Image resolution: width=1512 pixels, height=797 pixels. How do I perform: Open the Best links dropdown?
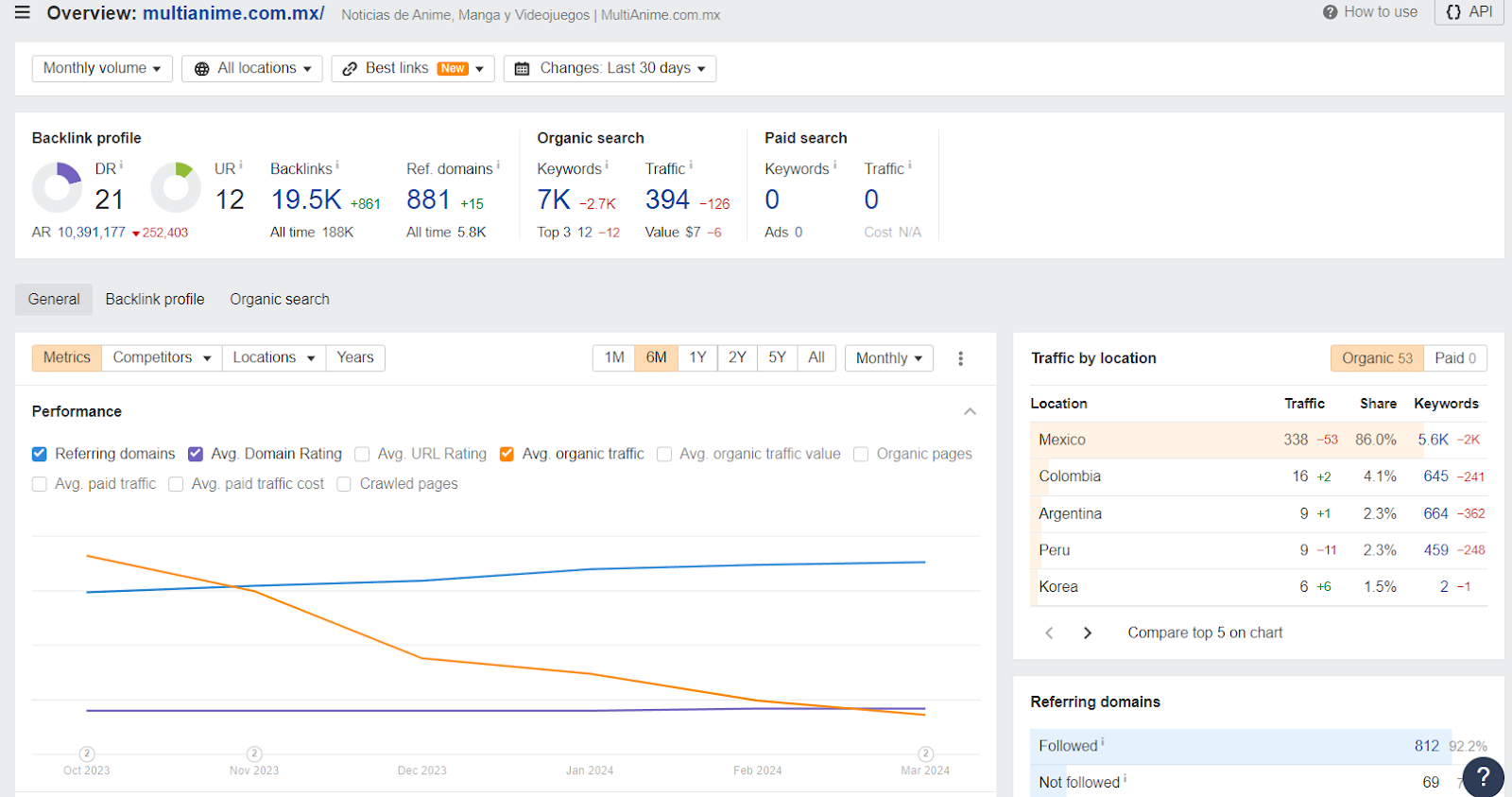(413, 68)
